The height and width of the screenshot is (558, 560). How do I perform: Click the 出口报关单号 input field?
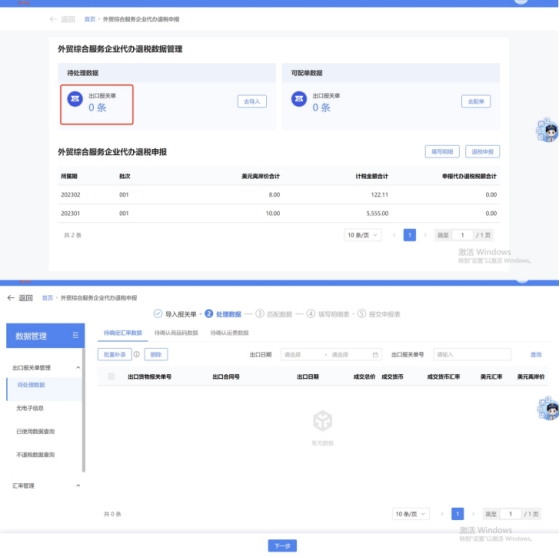click(x=472, y=355)
